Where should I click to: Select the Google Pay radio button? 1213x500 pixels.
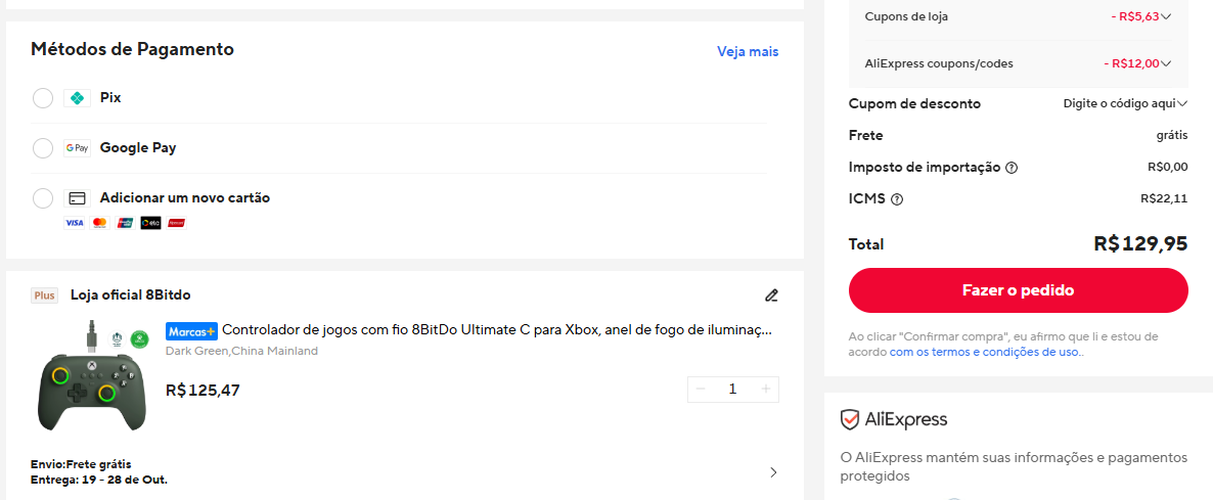tap(43, 148)
